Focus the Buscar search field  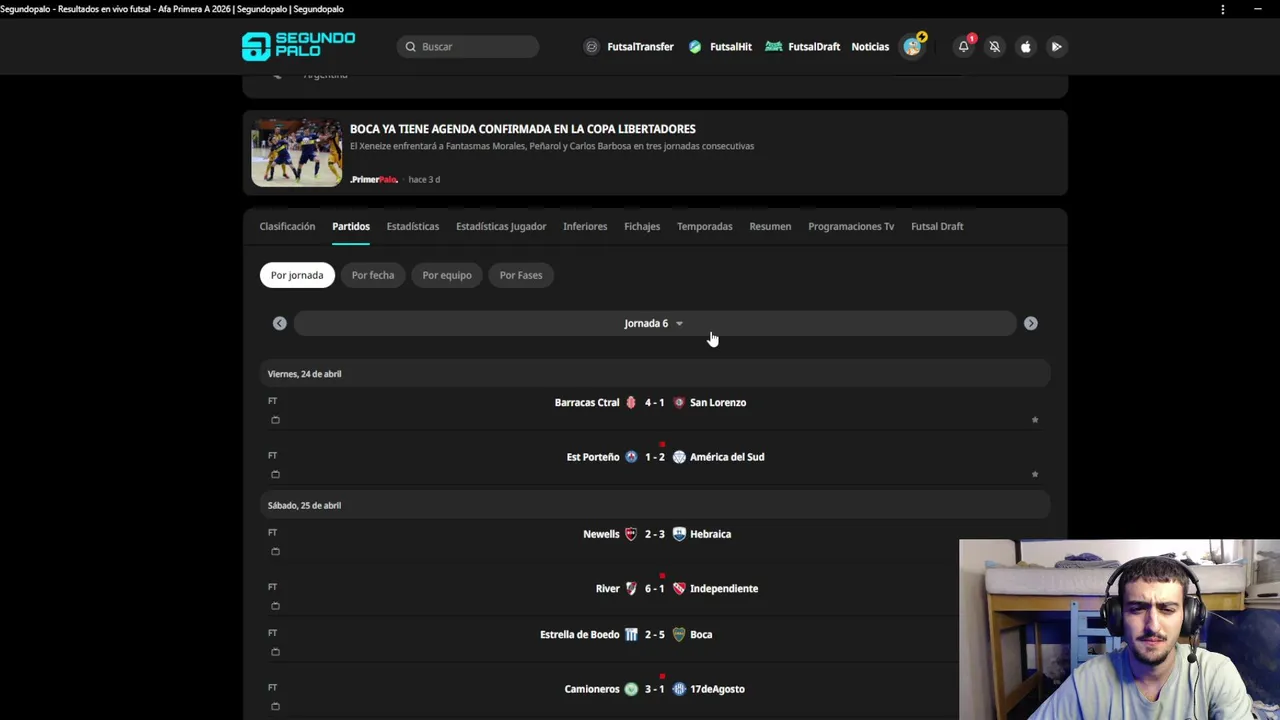tap(468, 46)
